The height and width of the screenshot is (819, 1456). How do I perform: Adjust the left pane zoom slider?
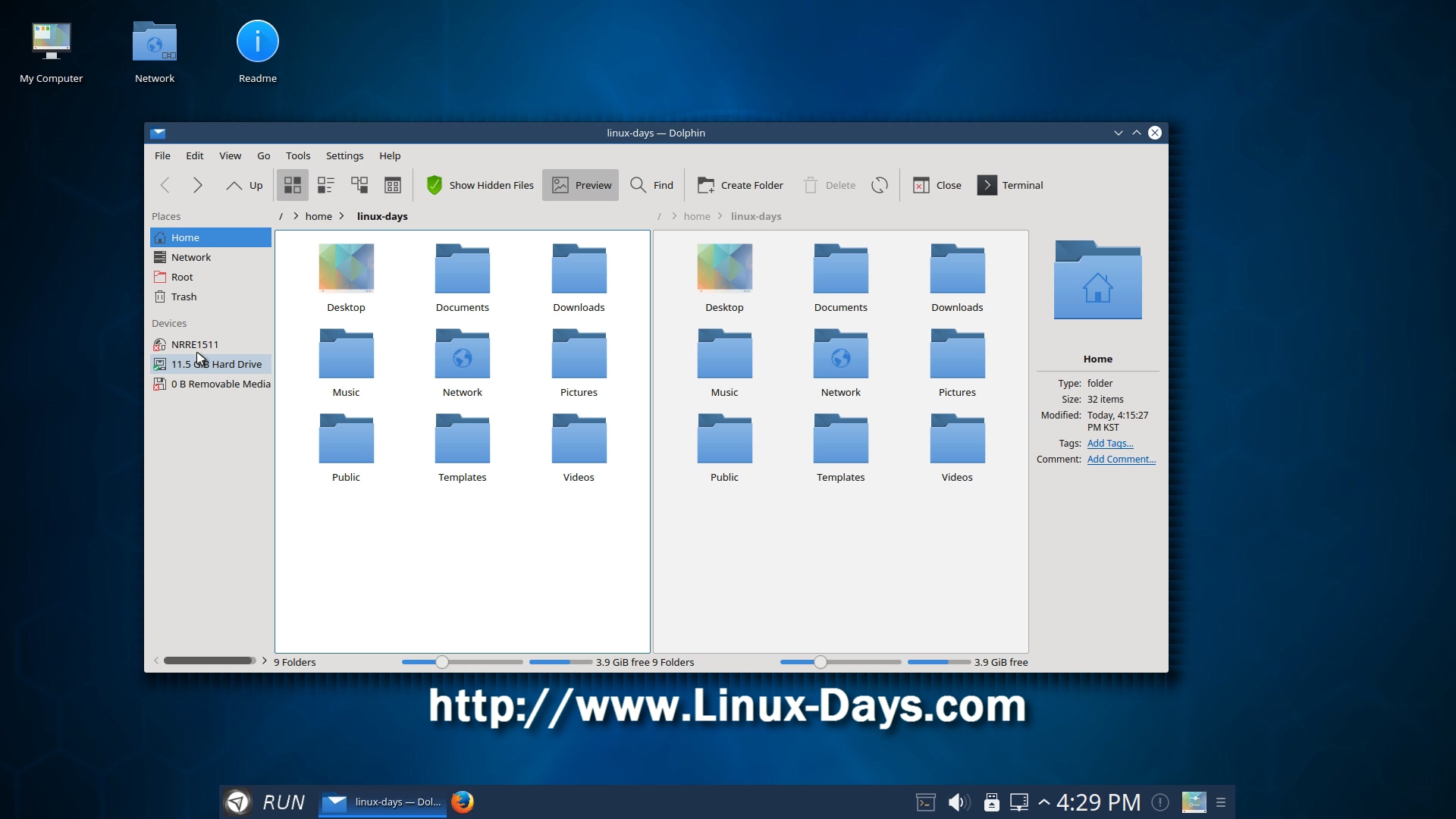pos(442,662)
